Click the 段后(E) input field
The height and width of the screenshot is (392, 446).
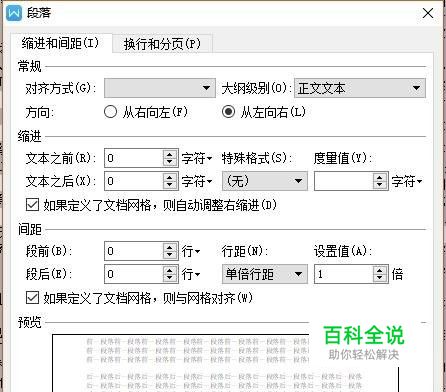point(134,274)
